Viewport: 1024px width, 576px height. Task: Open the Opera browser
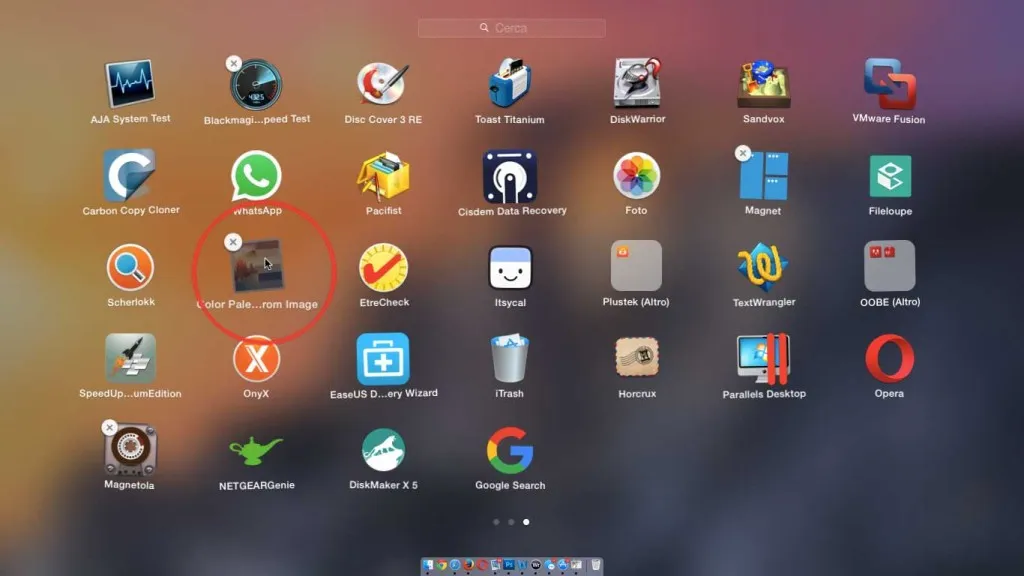[888, 361]
